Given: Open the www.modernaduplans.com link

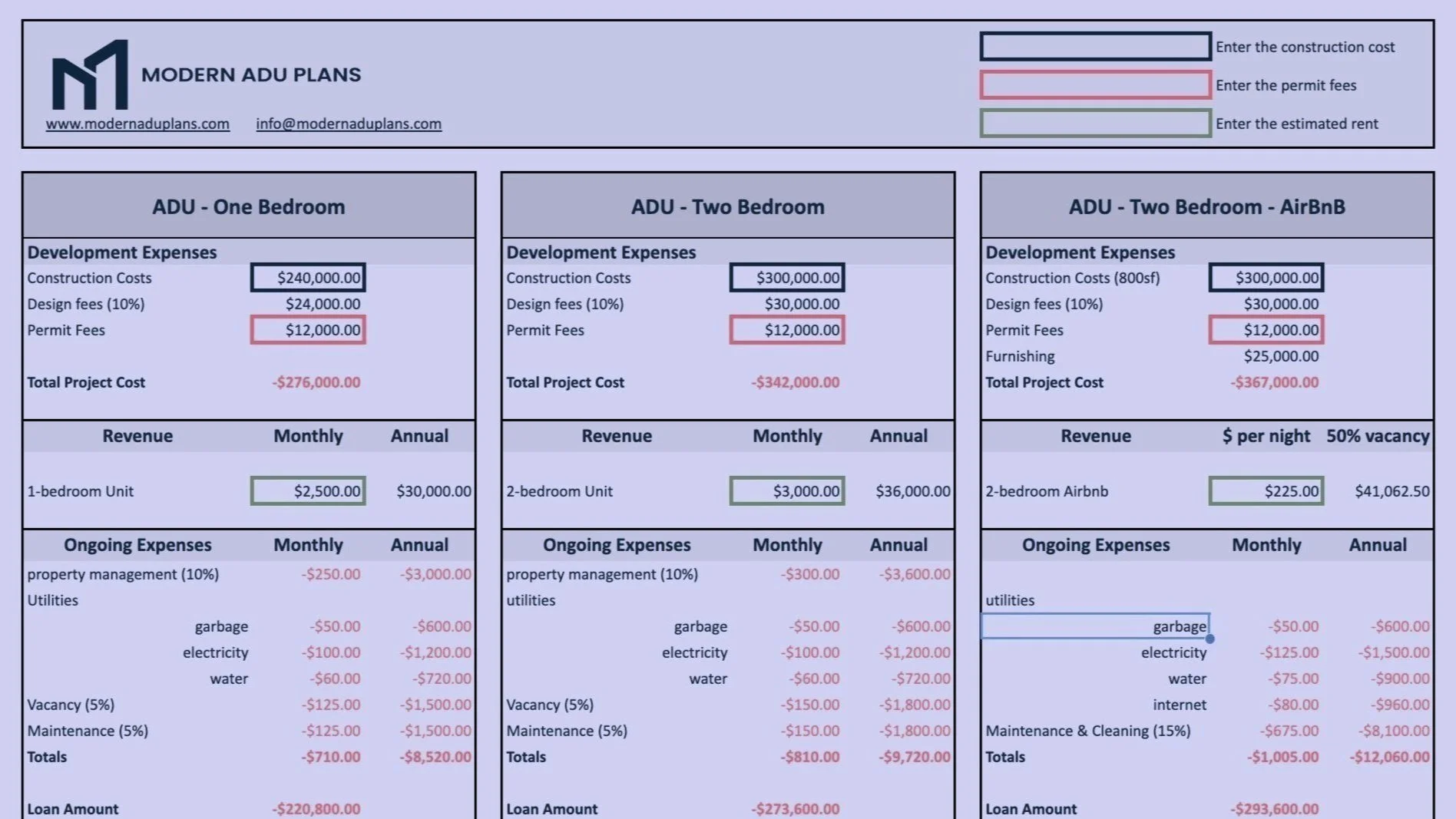Looking at the screenshot, I should tap(137, 124).
